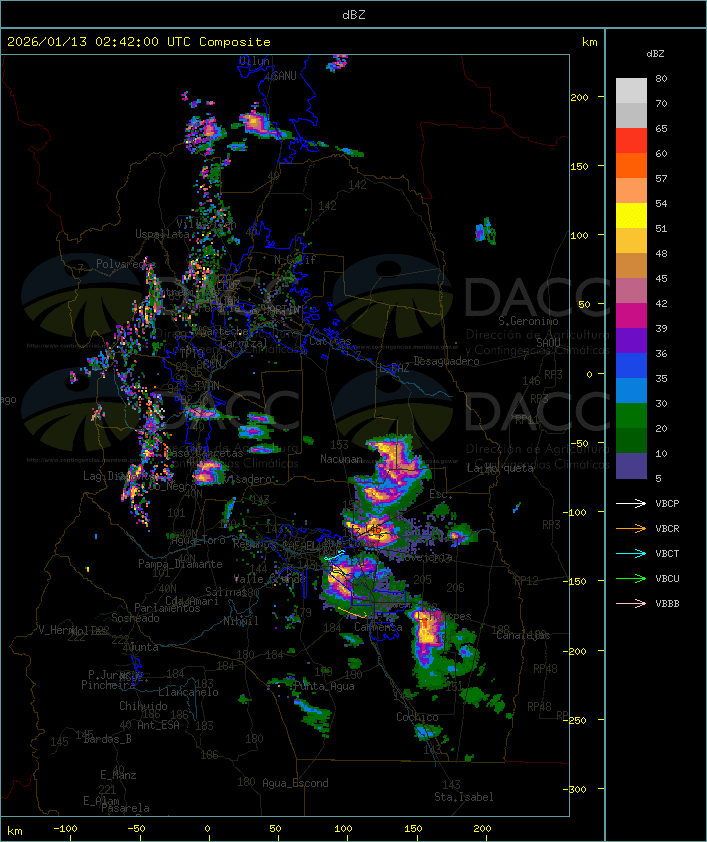Click the 'VBCU' legend label
Screen dimensions: 707x842
[x=667, y=578]
